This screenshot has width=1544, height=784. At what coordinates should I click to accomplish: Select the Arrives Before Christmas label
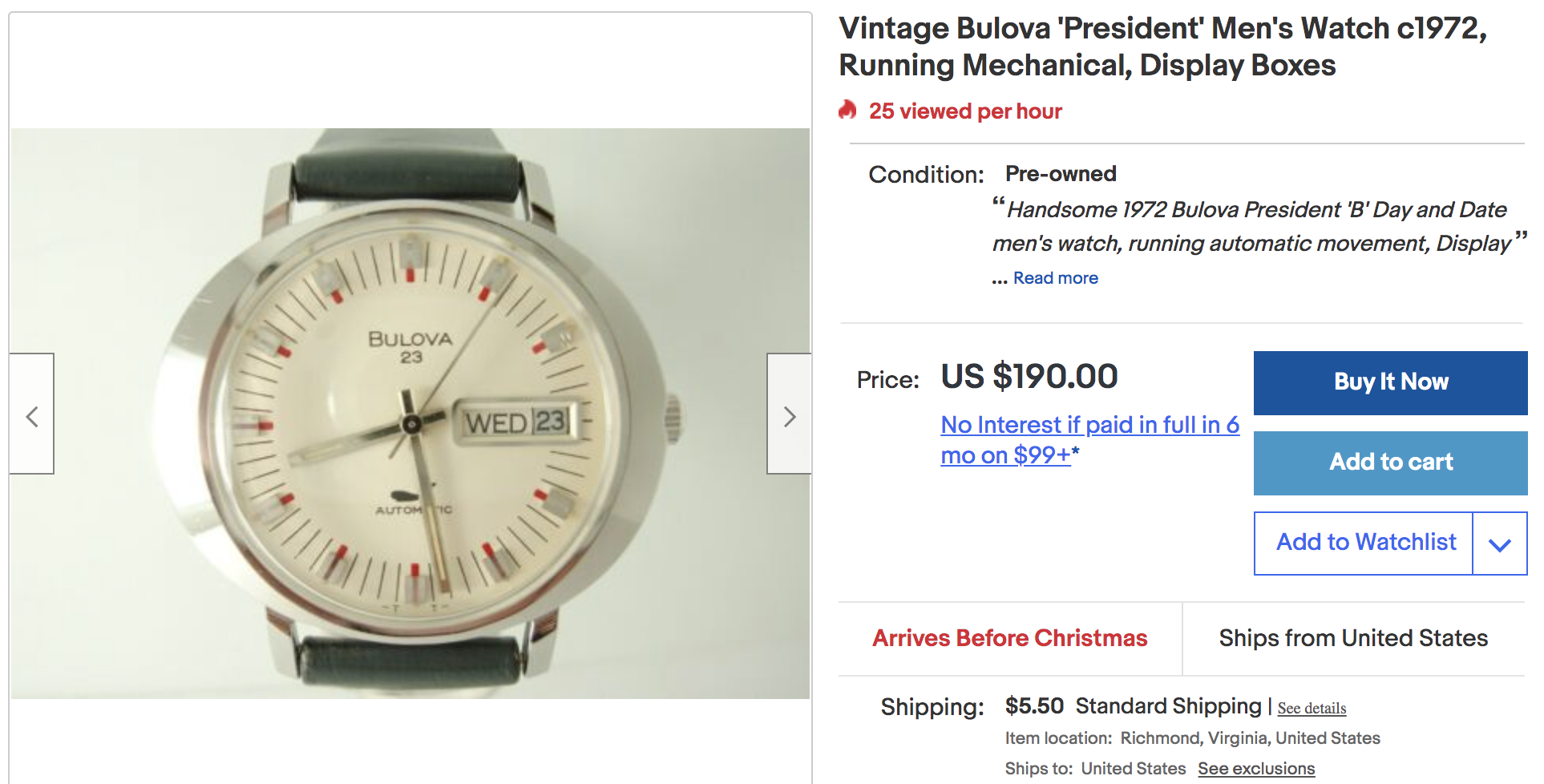pos(1009,638)
